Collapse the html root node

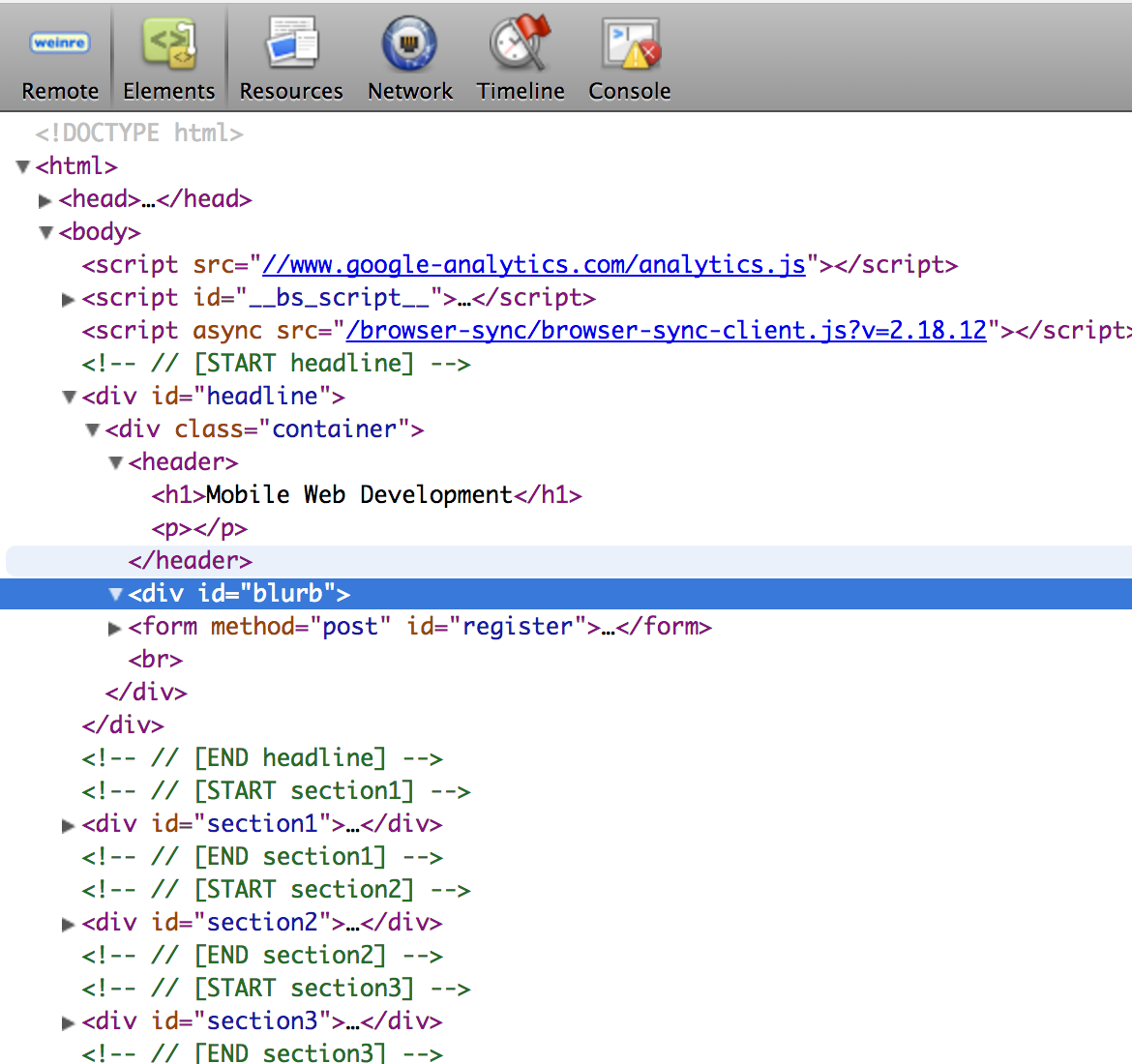(x=23, y=167)
